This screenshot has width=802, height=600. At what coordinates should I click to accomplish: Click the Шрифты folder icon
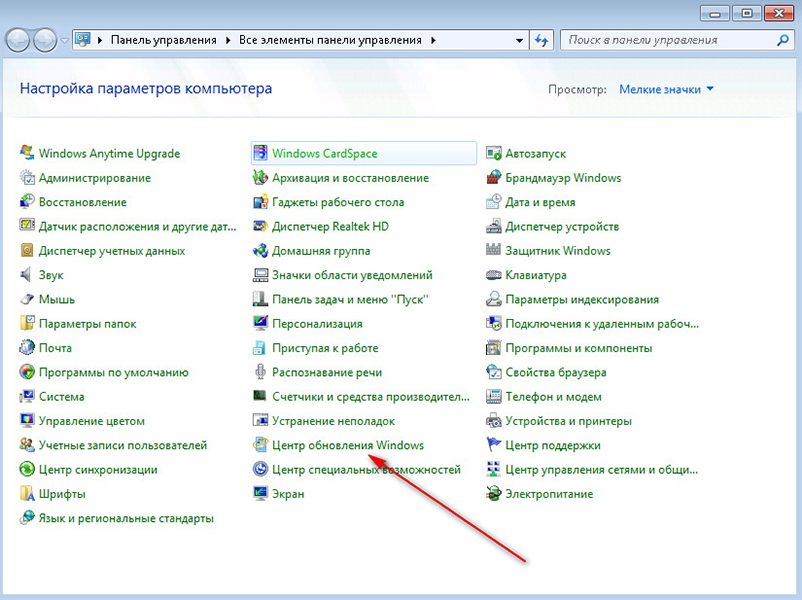tap(27, 493)
